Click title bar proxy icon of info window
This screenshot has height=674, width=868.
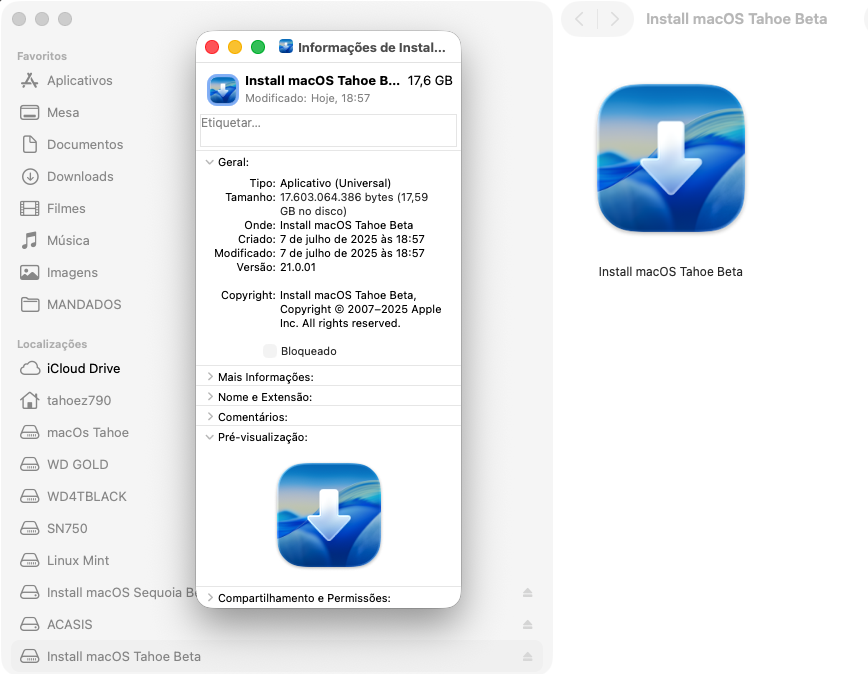pos(286,46)
